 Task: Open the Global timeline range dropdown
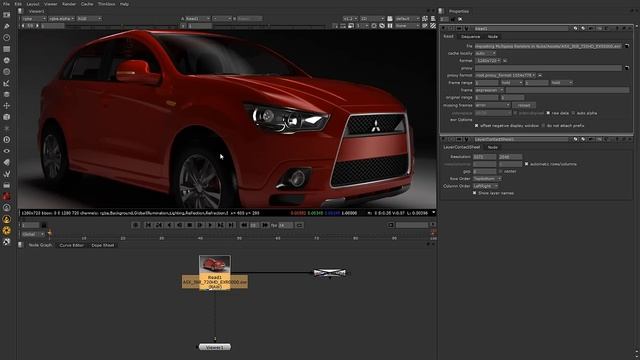[x=33, y=234]
